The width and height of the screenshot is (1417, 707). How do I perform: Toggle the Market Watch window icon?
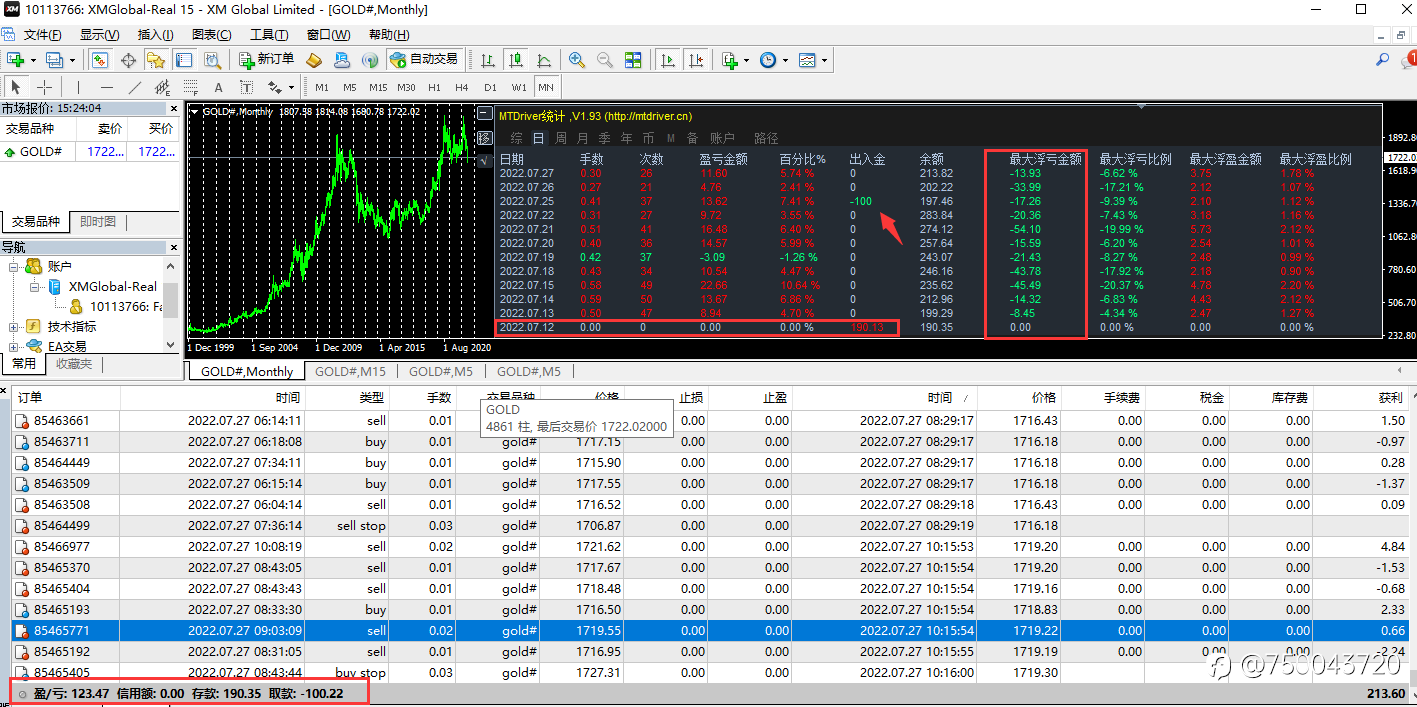click(x=100, y=60)
